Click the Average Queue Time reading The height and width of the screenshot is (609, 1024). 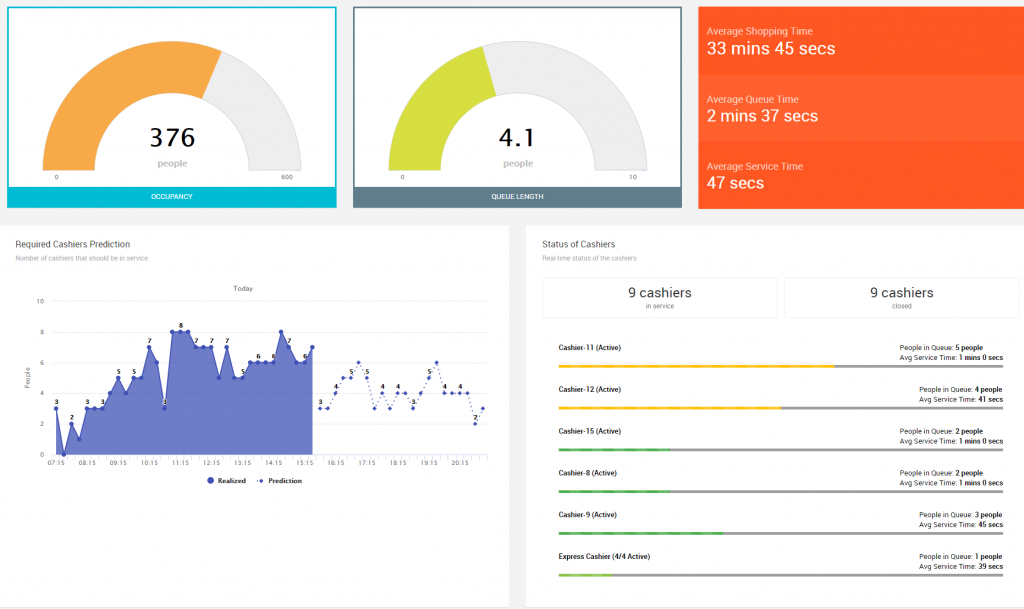[x=762, y=116]
